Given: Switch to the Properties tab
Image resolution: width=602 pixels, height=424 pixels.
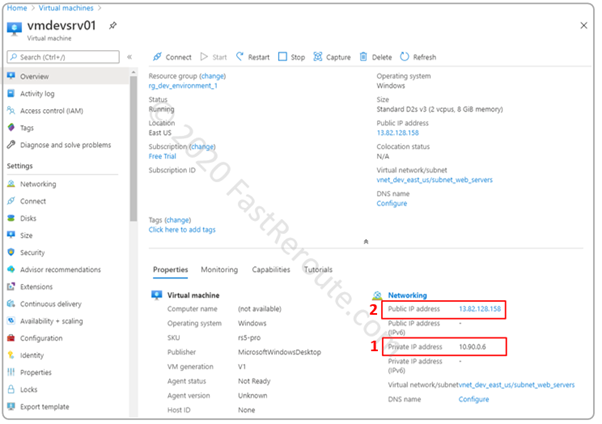Looking at the screenshot, I should coord(170,270).
